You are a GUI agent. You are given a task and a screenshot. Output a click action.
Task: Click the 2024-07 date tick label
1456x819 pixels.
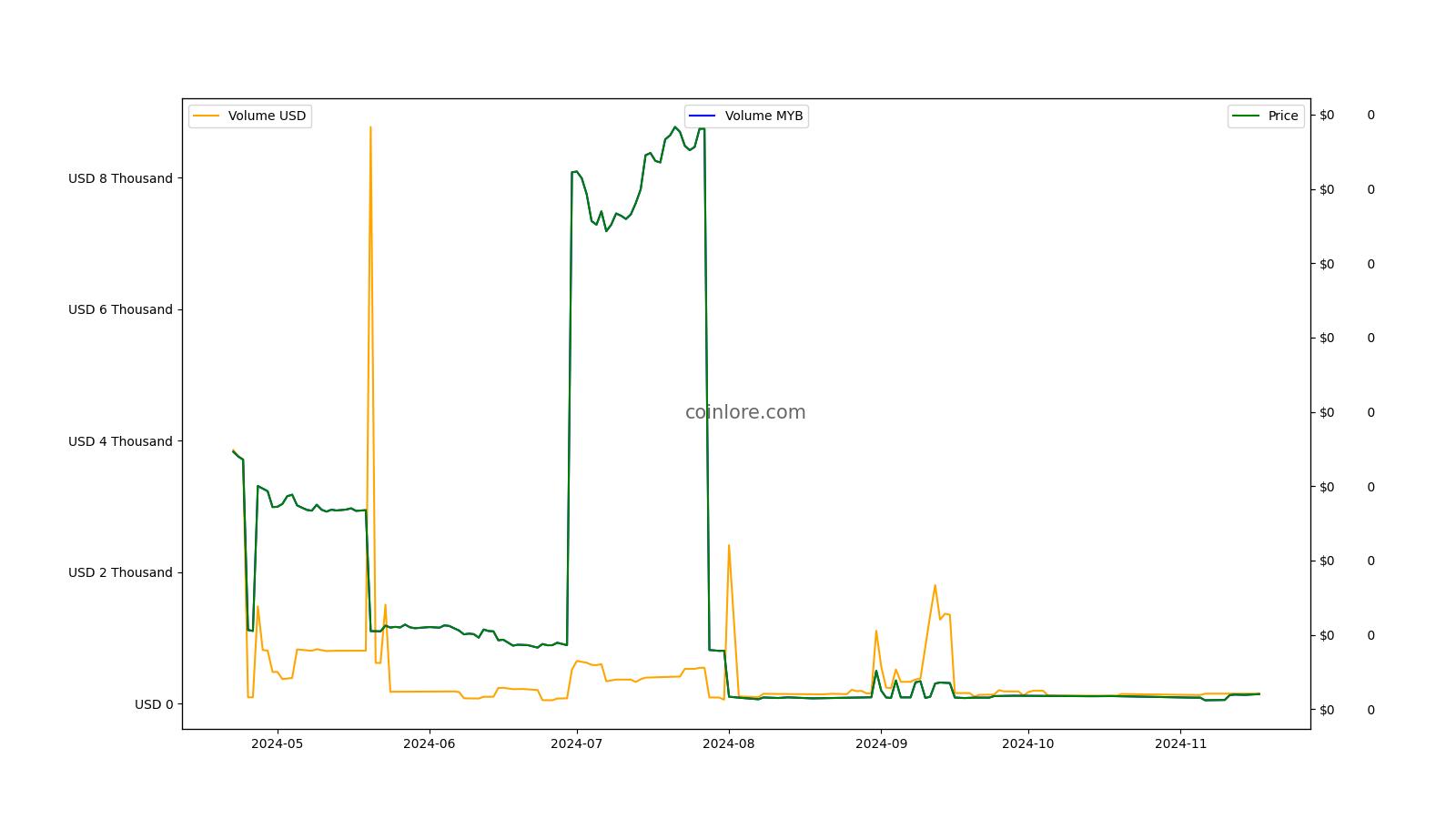(576, 743)
